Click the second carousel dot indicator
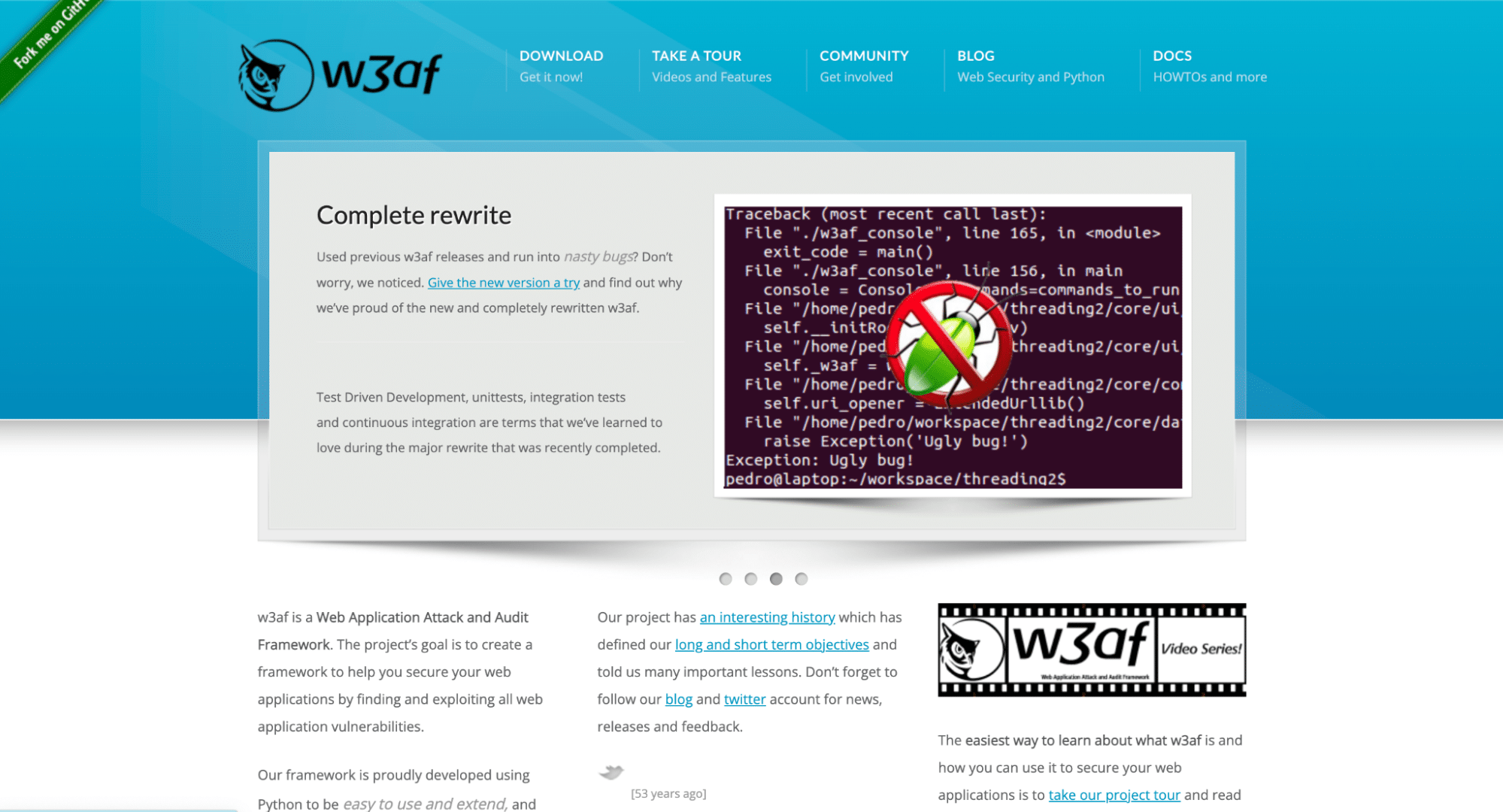 (x=751, y=578)
